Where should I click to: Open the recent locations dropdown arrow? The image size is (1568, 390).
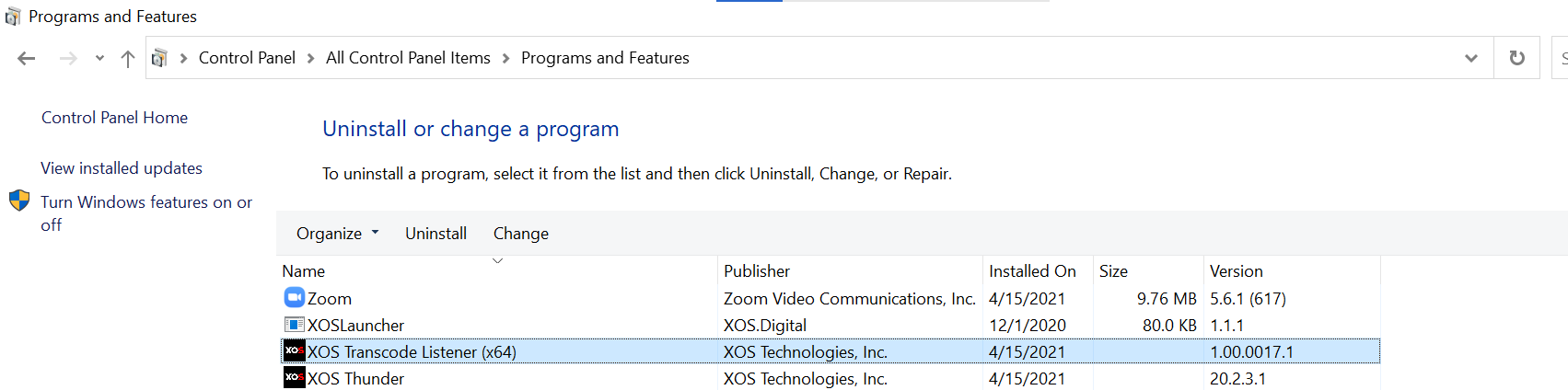pyautogui.click(x=99, y=58)
